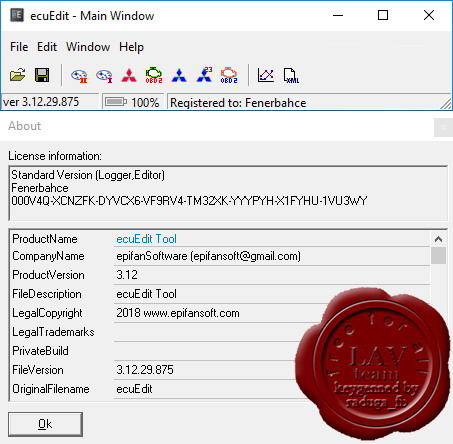Select the Subaru I logger icon

click(x=104, y=75)
